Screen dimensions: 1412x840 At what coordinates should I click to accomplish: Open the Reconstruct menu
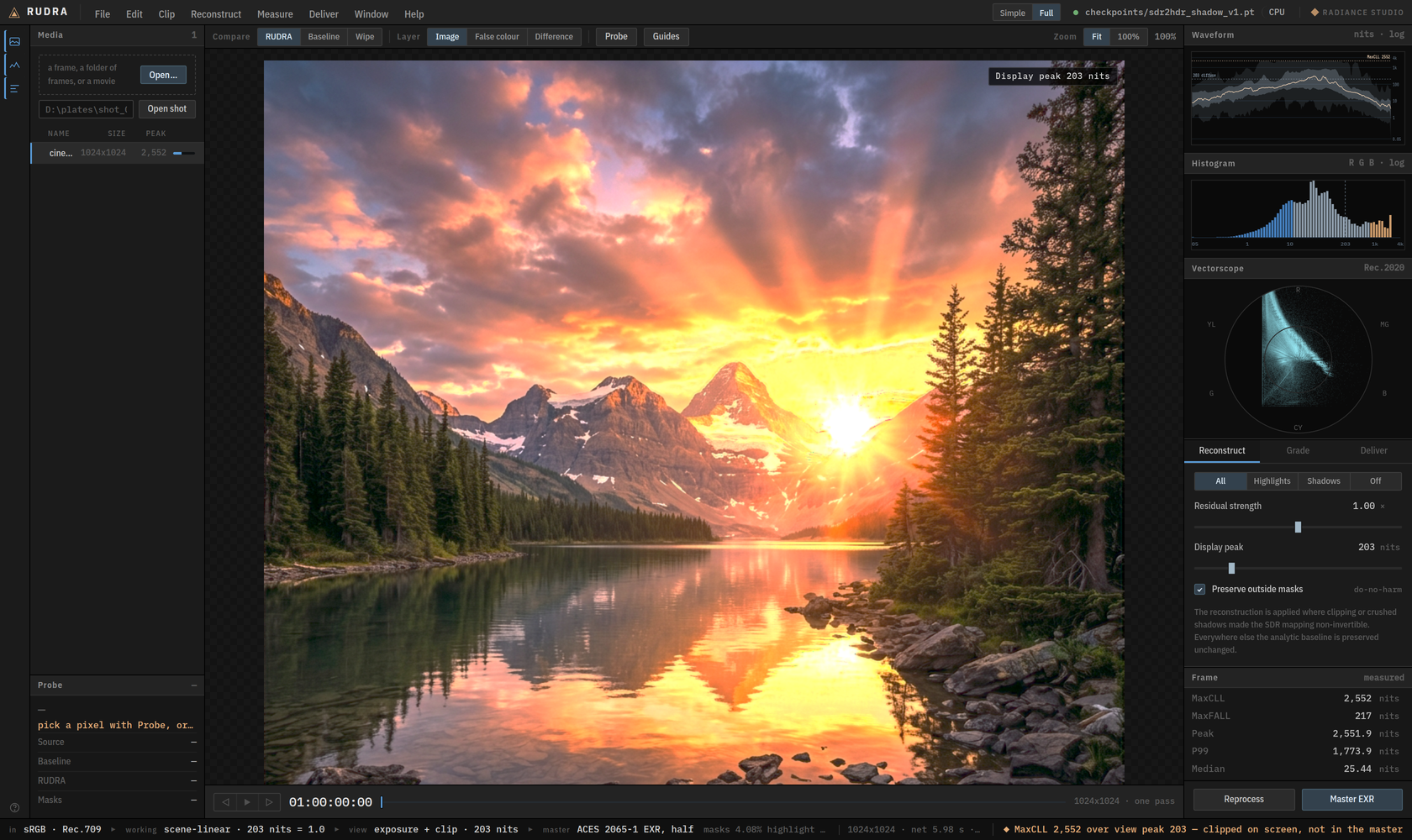[x=216, y=14]
